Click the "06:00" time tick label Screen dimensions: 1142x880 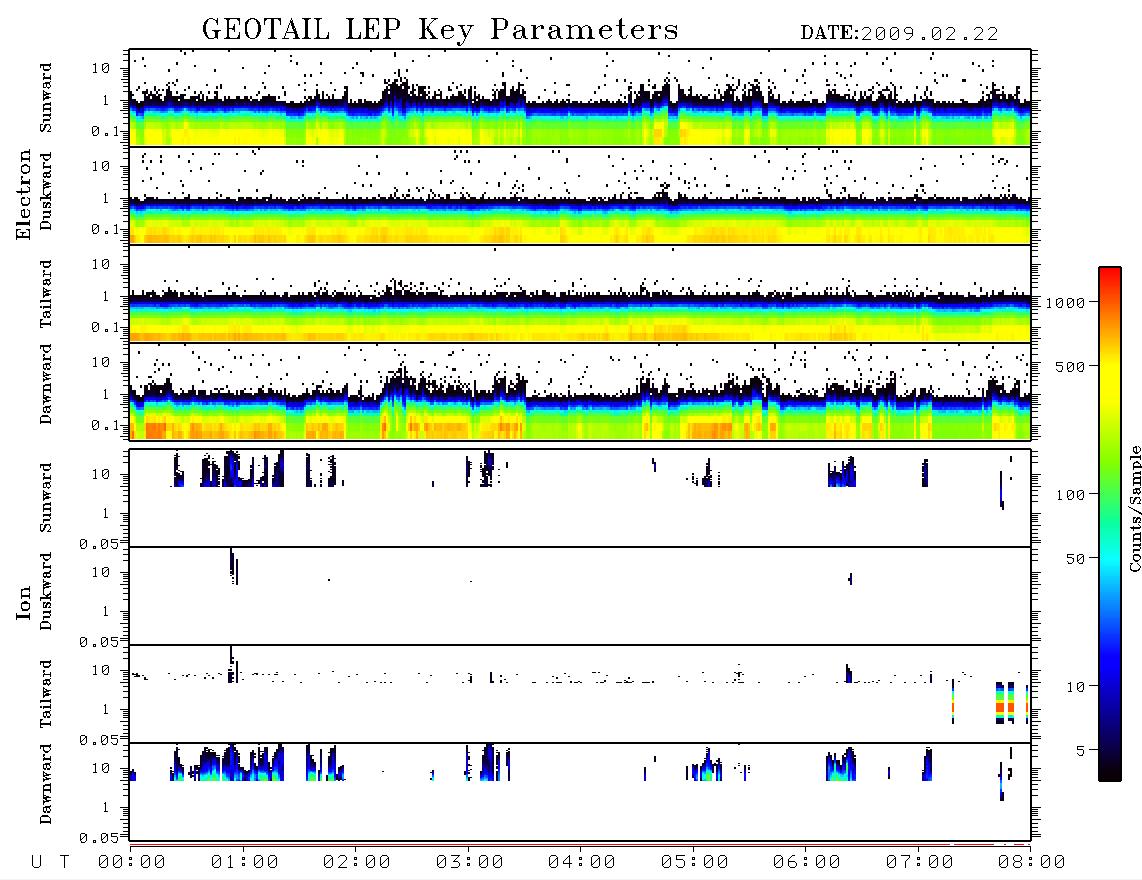point(807,863)
